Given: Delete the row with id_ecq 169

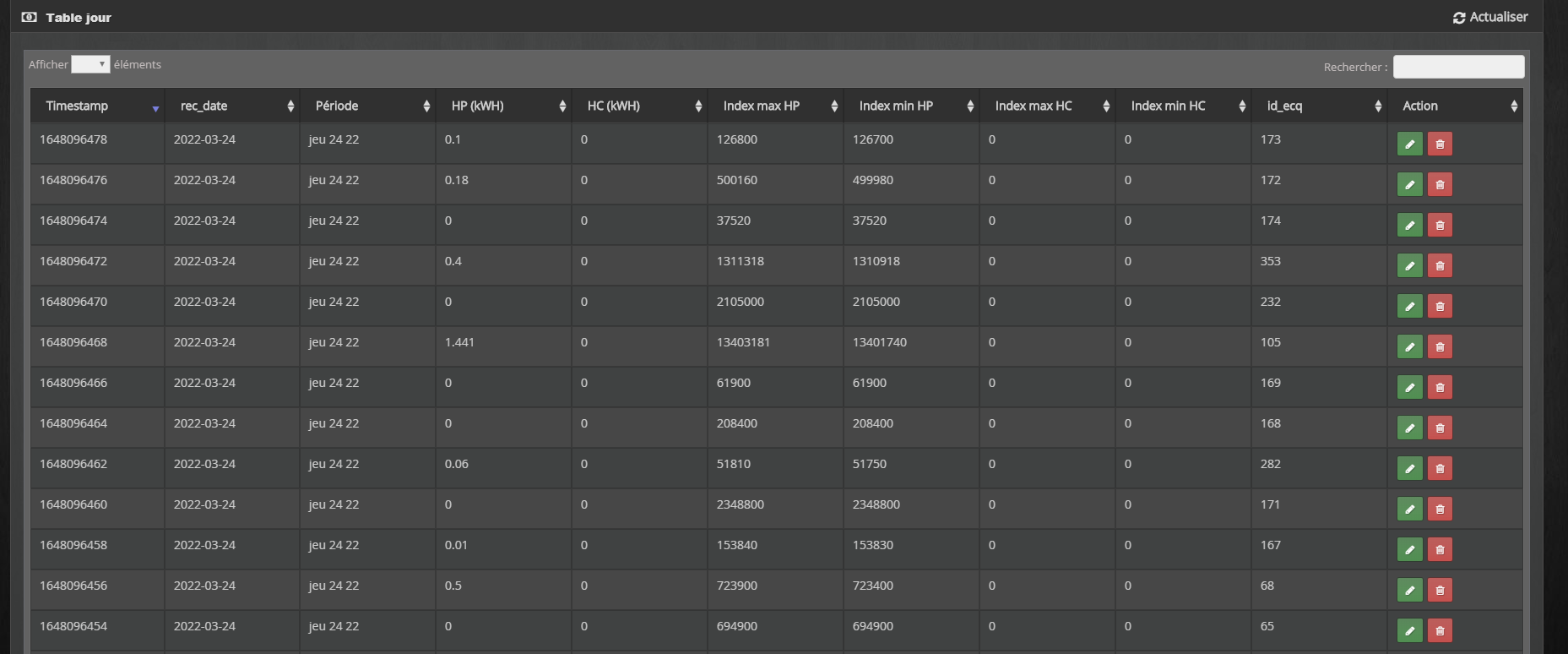Looking at the screenshot, I should [x=1440, y=387].
